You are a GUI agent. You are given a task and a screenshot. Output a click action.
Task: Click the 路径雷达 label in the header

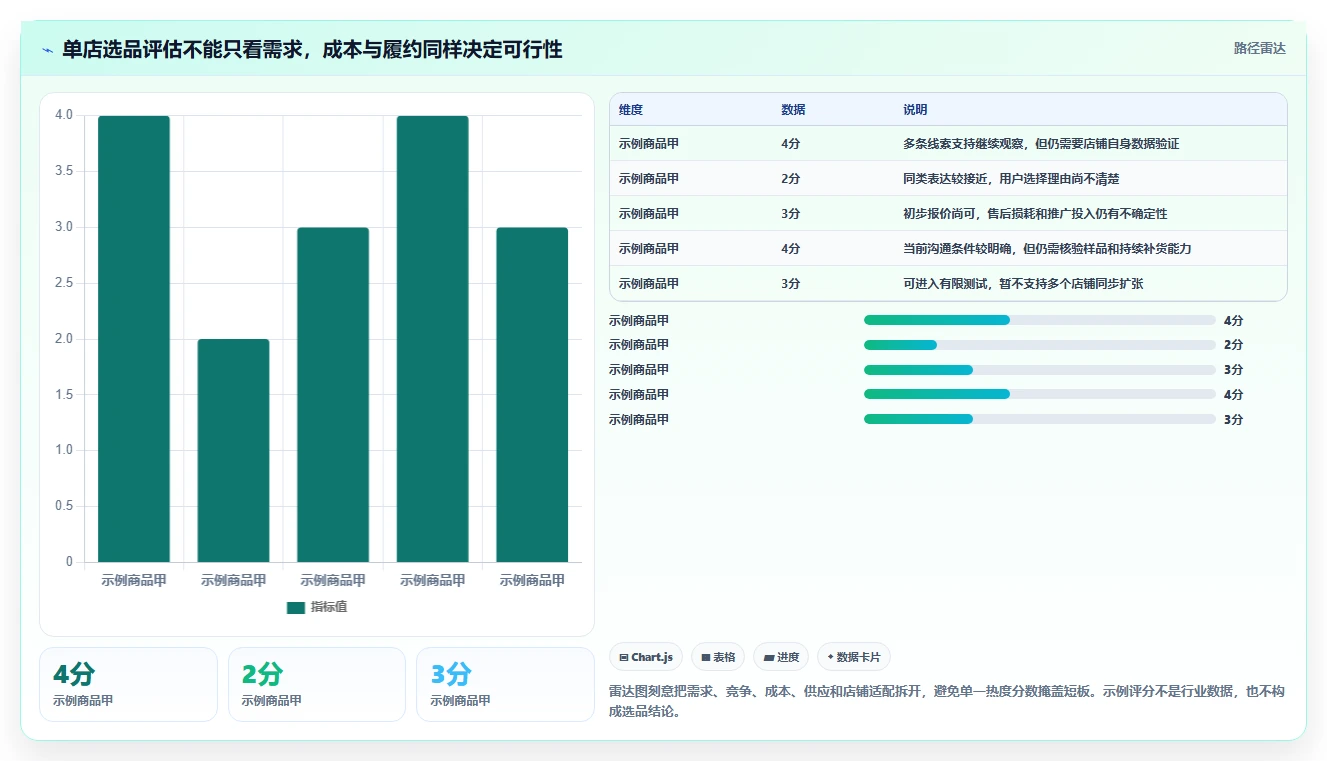tap(1260, 48)
